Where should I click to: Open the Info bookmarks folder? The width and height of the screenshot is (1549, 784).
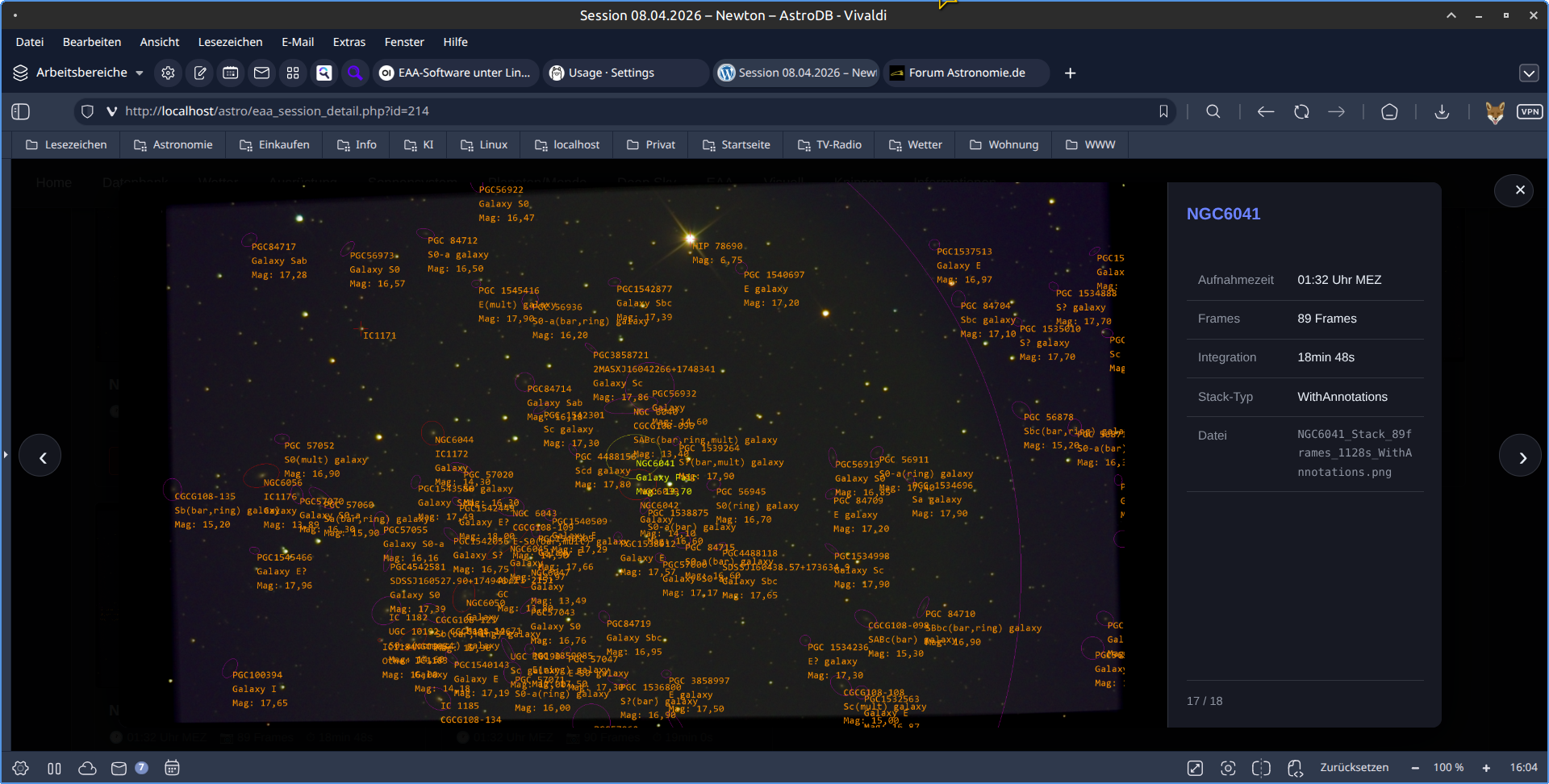coord(357,145)
